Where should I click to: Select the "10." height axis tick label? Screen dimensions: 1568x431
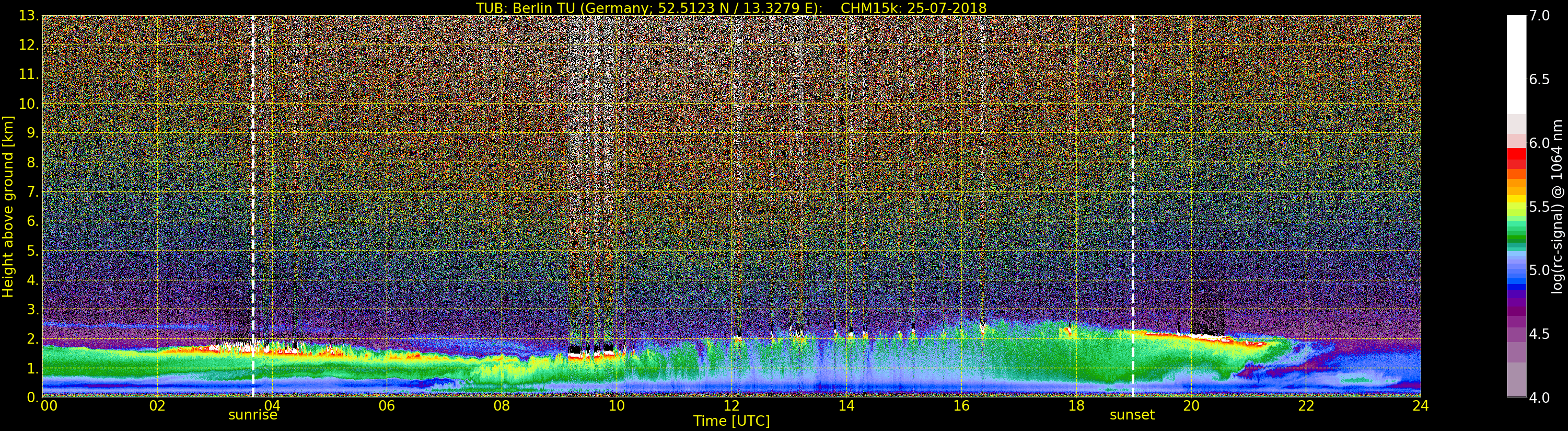coord(29,104)
